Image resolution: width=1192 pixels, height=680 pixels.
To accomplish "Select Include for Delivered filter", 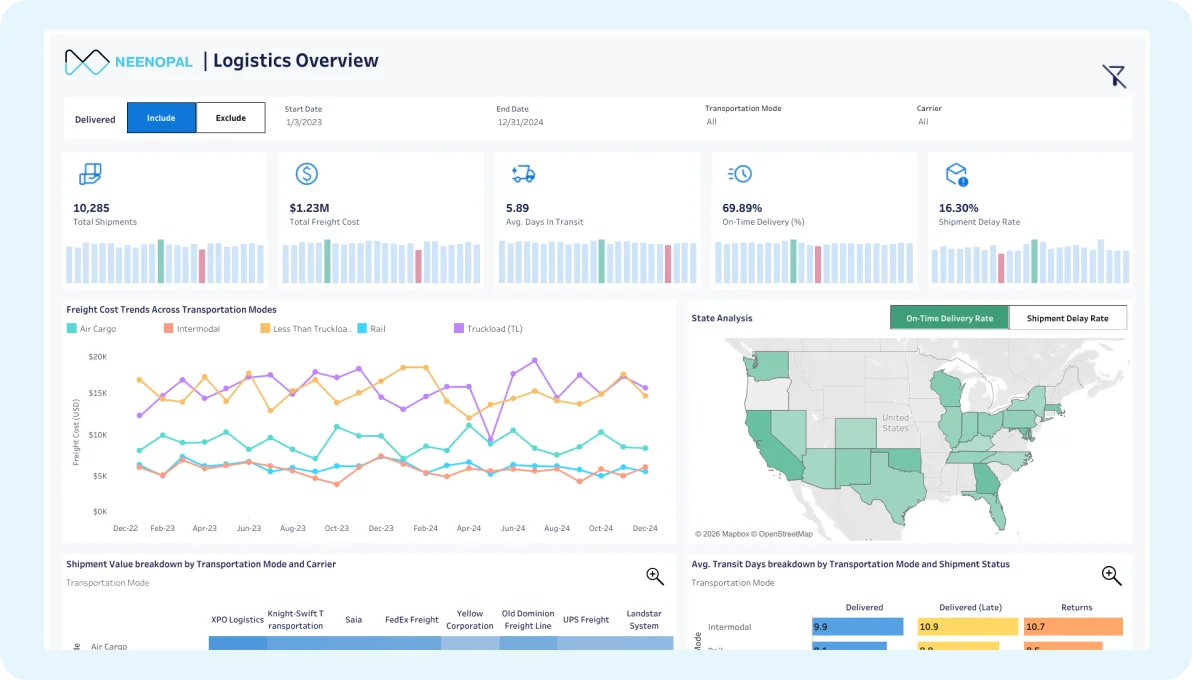I will pos(161,118).
